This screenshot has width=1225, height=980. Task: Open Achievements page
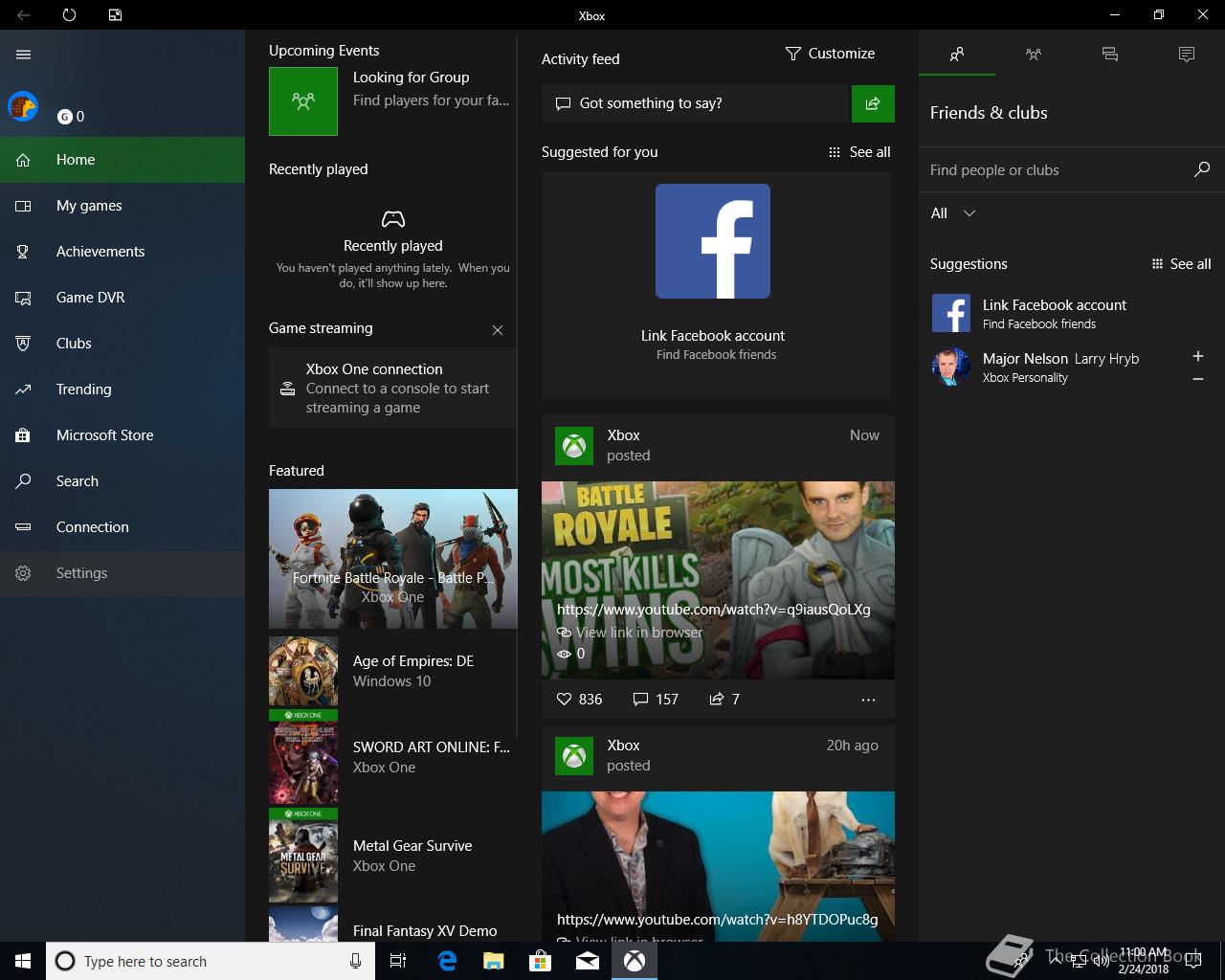click(x=122, y=252)
